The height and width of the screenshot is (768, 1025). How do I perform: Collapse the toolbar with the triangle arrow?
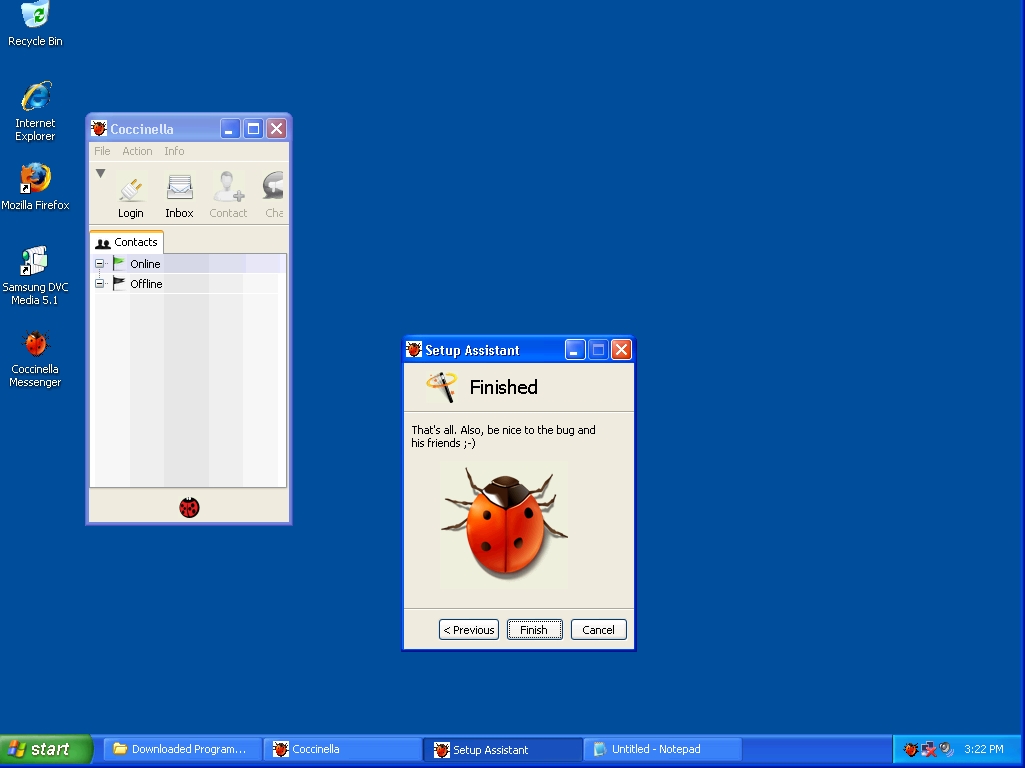[100, 173]
